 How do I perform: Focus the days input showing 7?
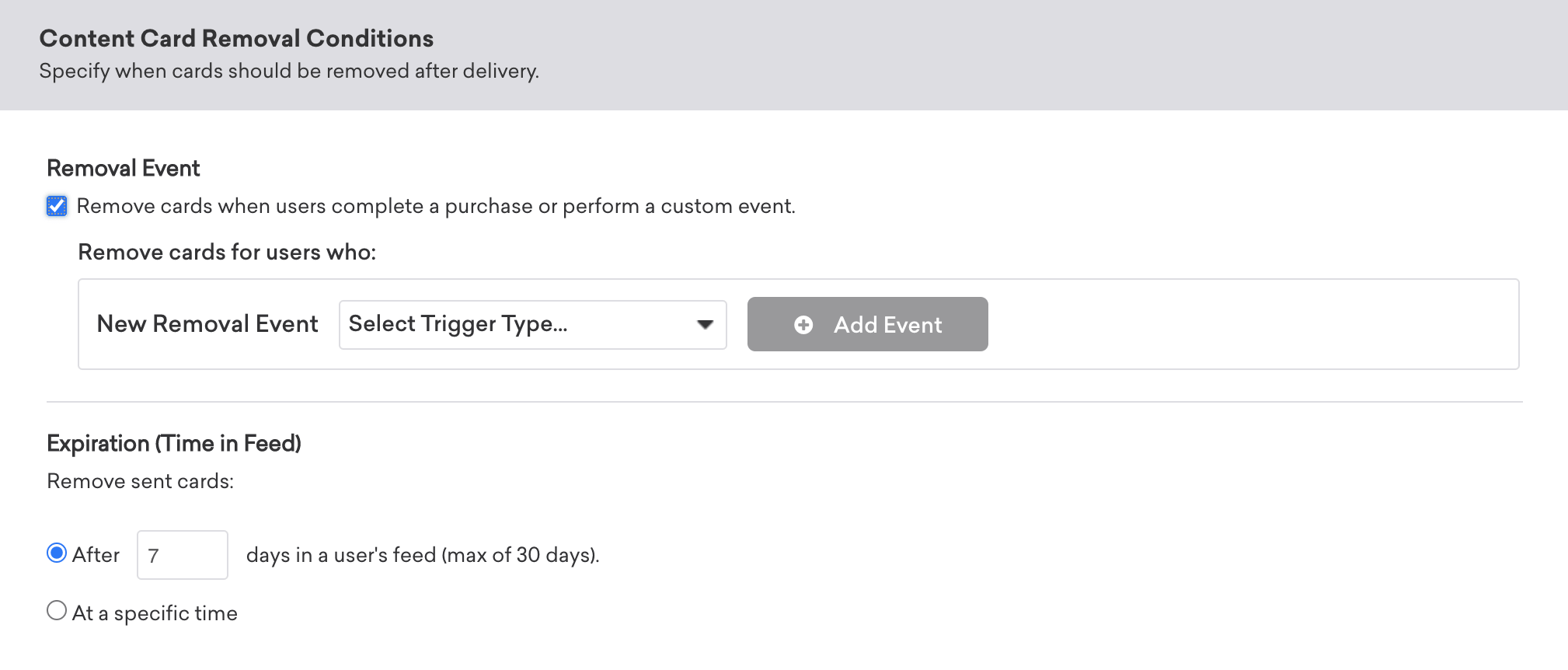183,555
